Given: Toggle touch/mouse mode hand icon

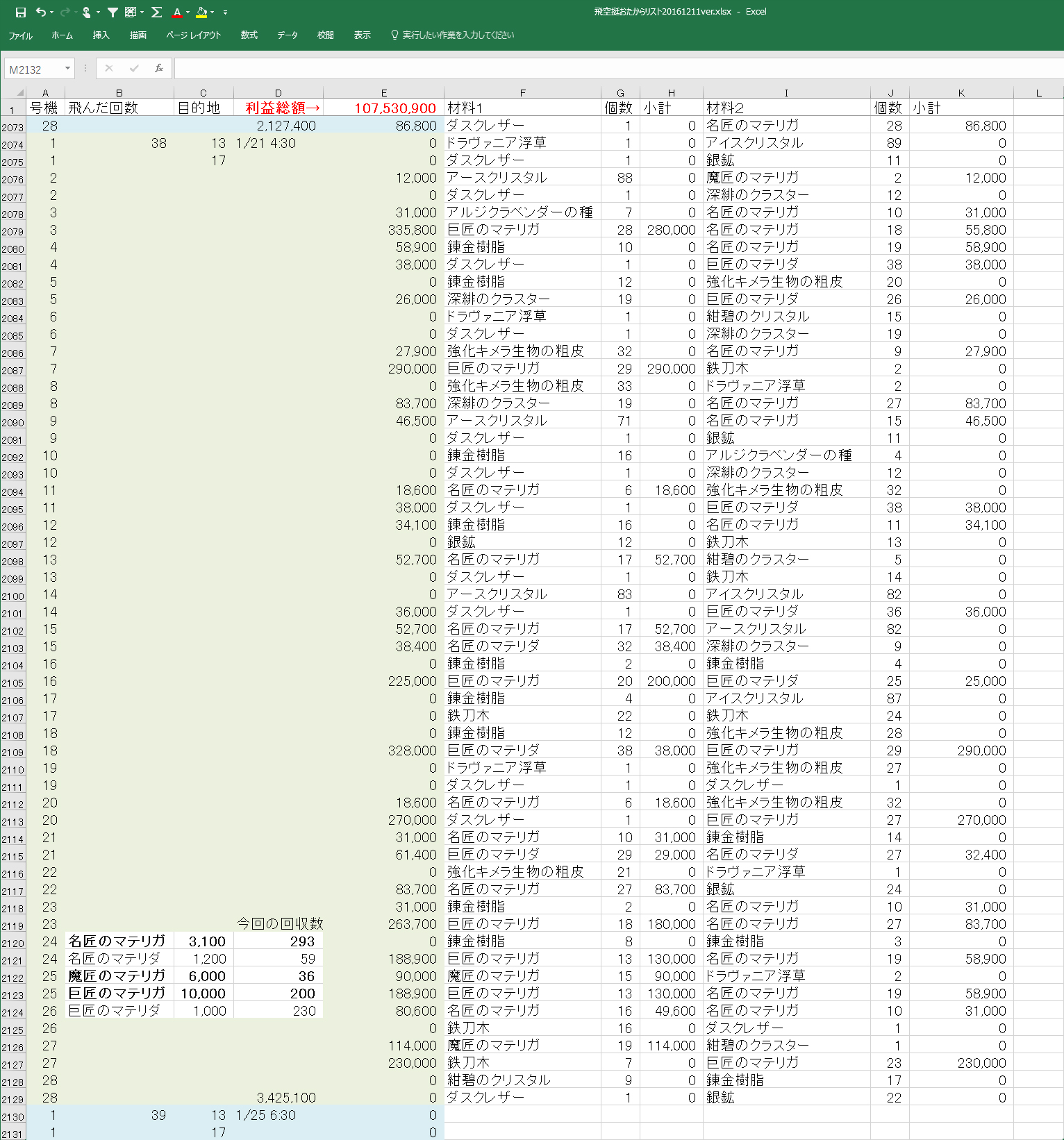Looking at the screenshot, I should pos(86,12).
